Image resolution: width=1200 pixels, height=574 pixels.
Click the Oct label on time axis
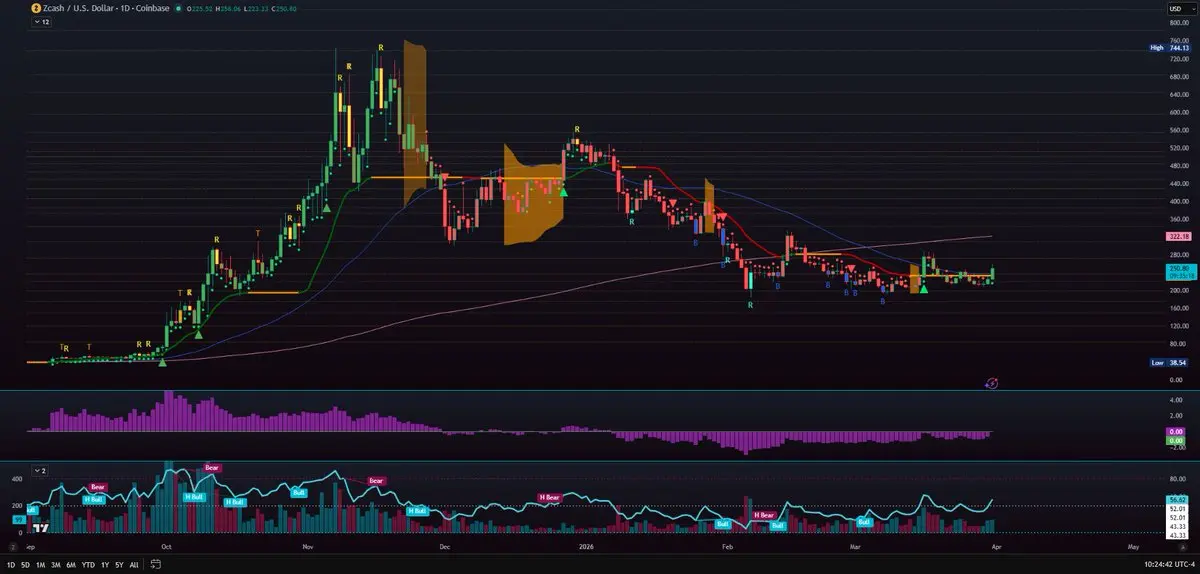tap(167, 548)
